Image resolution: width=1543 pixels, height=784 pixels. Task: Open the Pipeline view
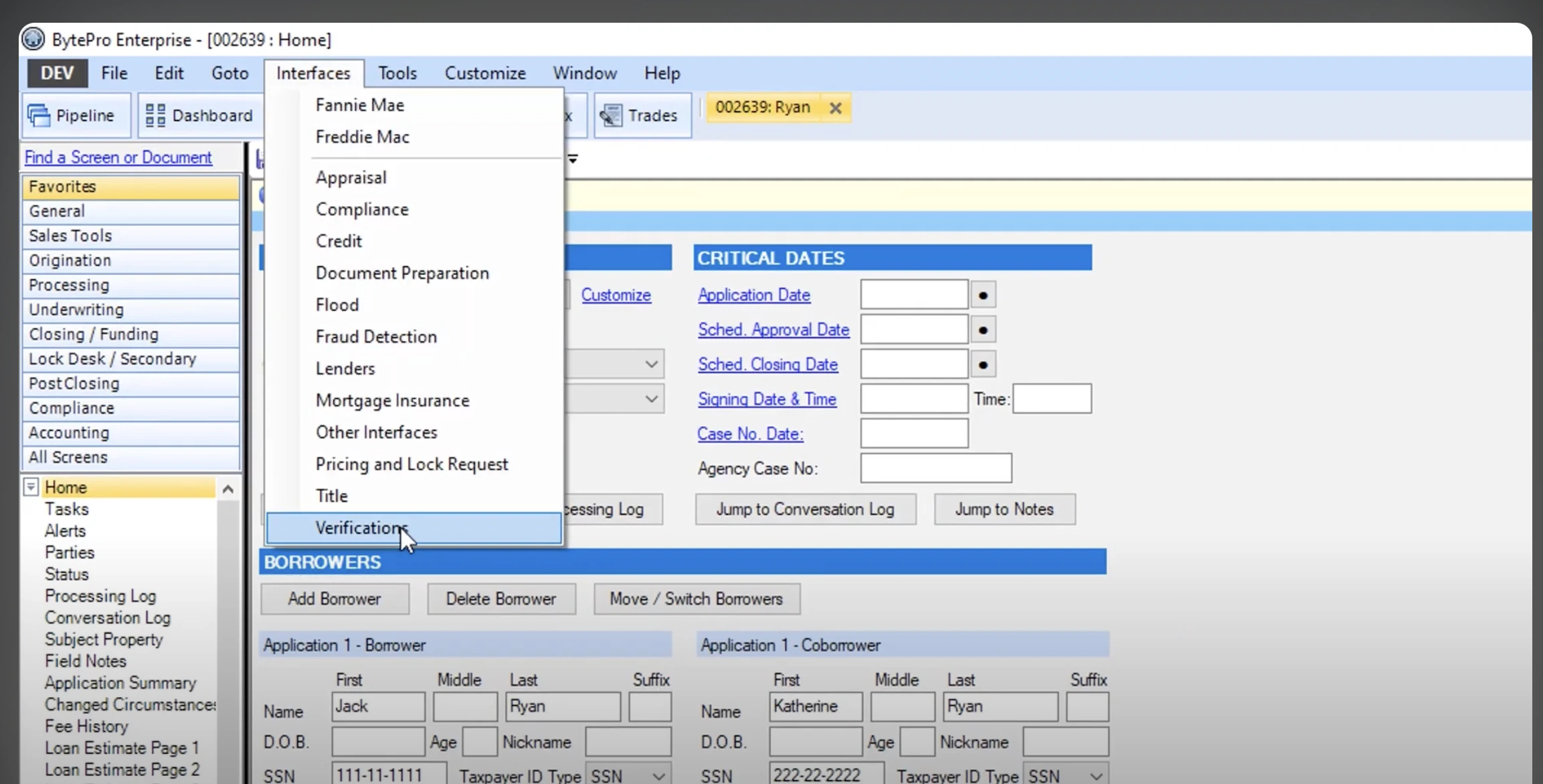pyautogui.click(x=76, y=114)
